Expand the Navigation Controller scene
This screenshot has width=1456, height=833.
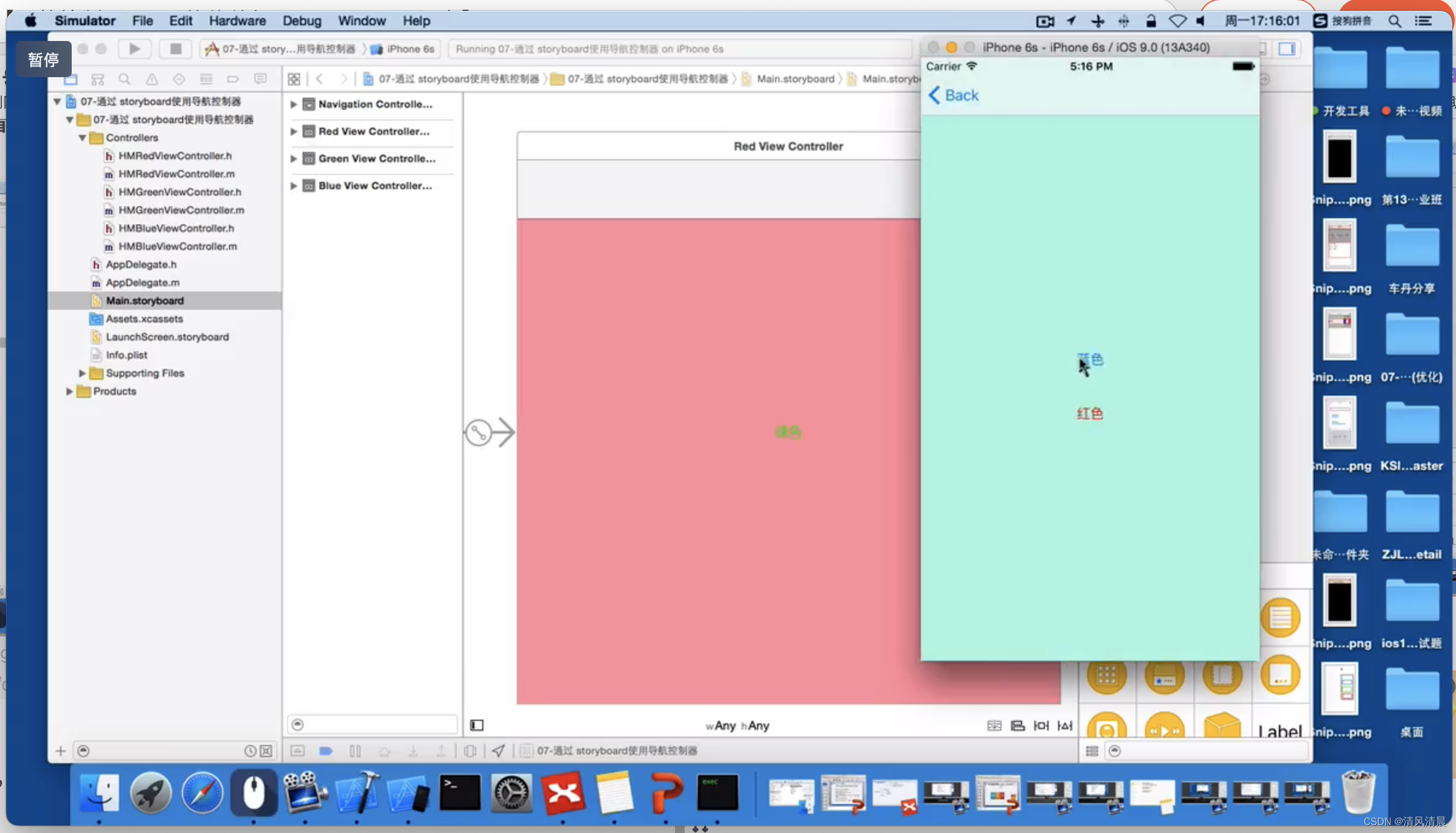point(294,103)
